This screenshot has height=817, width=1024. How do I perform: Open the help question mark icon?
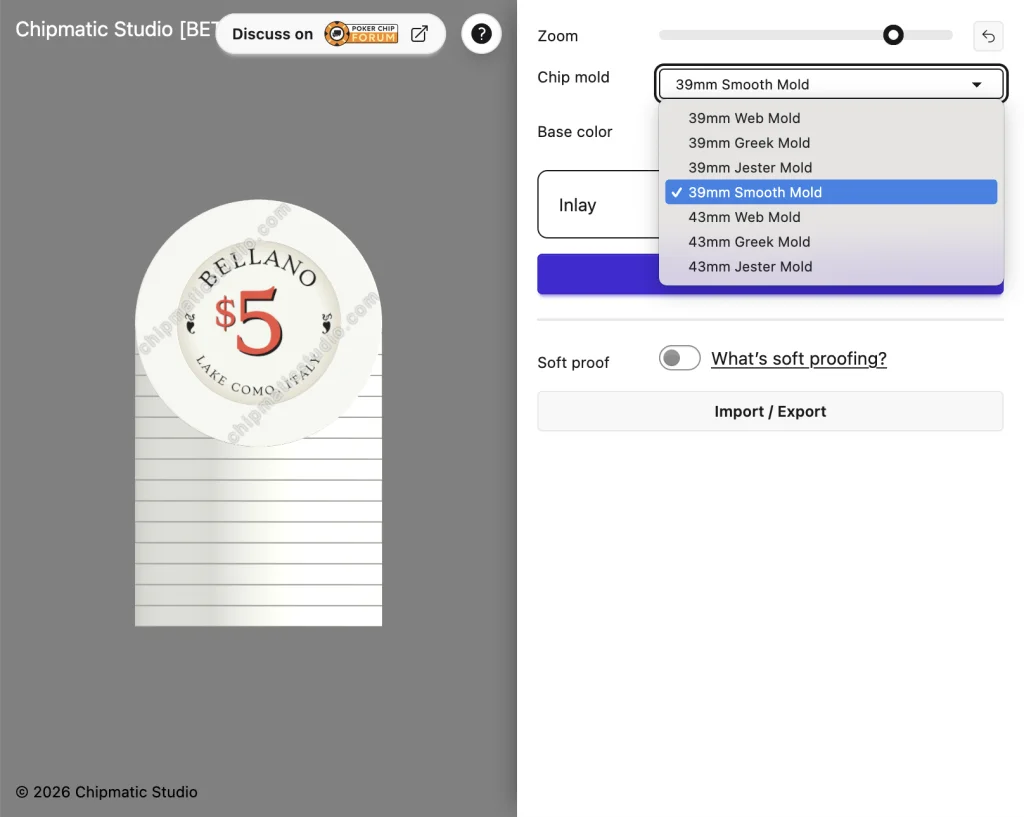pyautogui.click(x=481, y=33)
